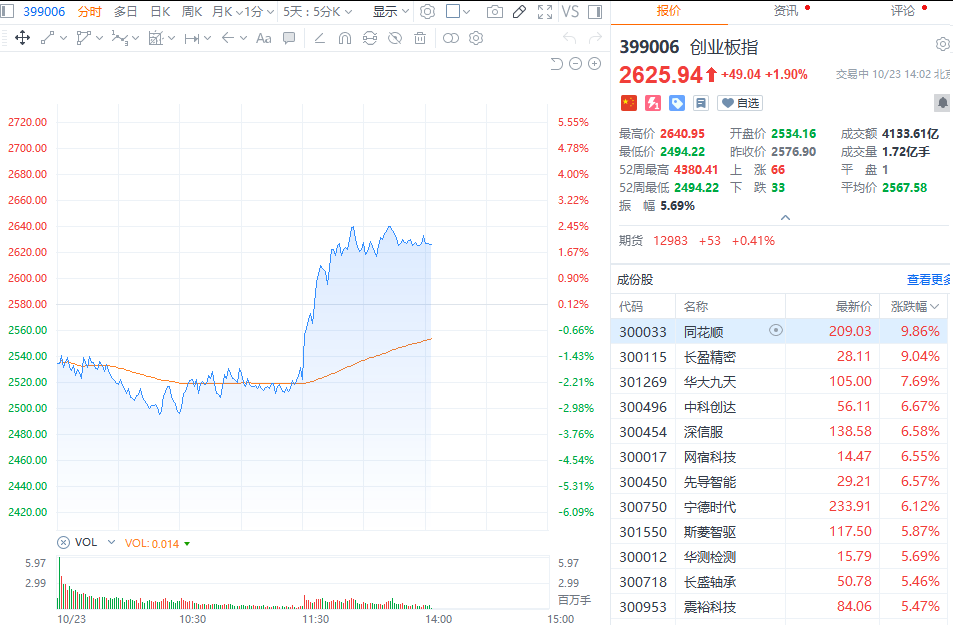The image size is (953, 625).
Task: Toggle magnet snap mode
Action: (345, 38)
